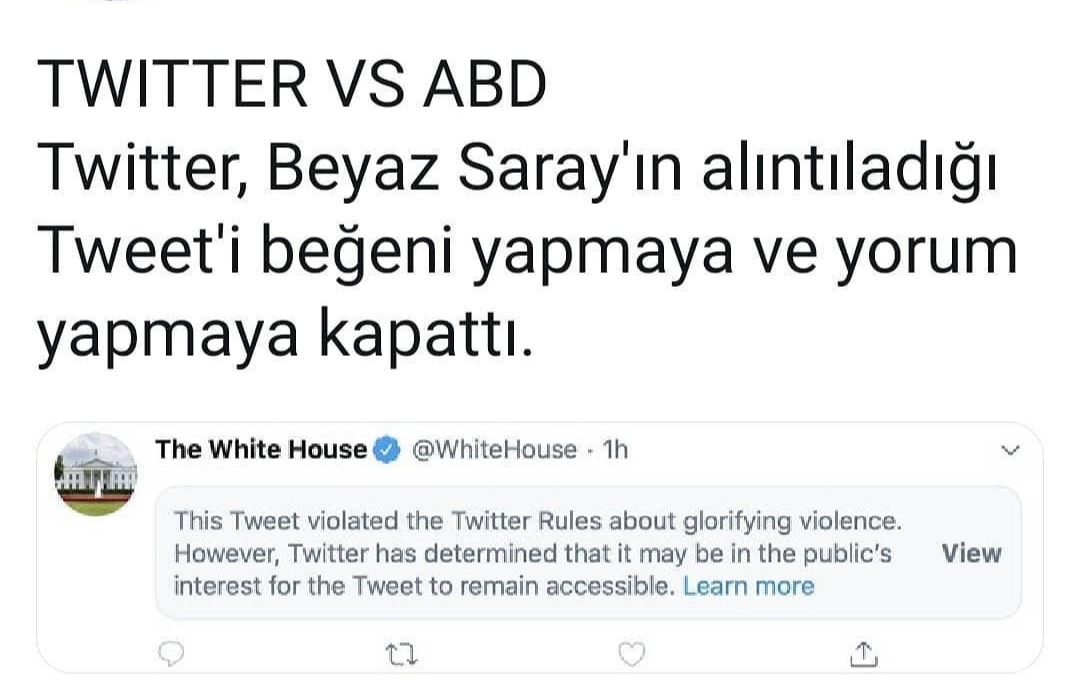This screenshot has height=700, width=1080.
Task: Like the tweet with heart icon
Action: coord(631,654)
